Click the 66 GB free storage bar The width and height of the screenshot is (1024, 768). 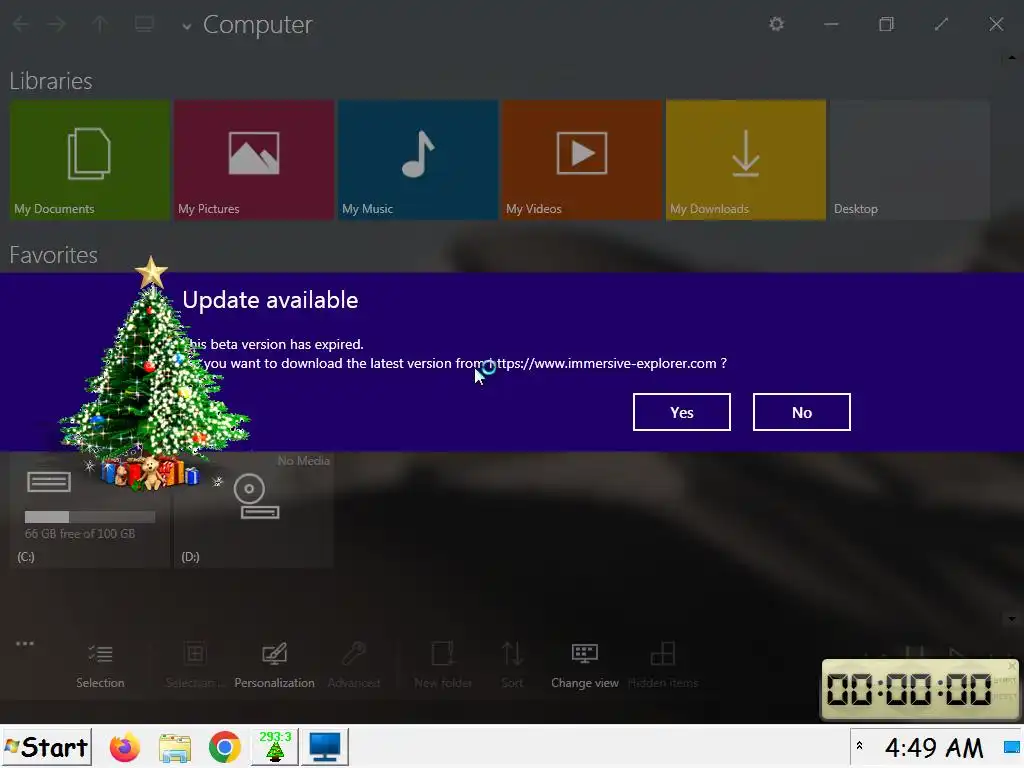tap(89, 517)
